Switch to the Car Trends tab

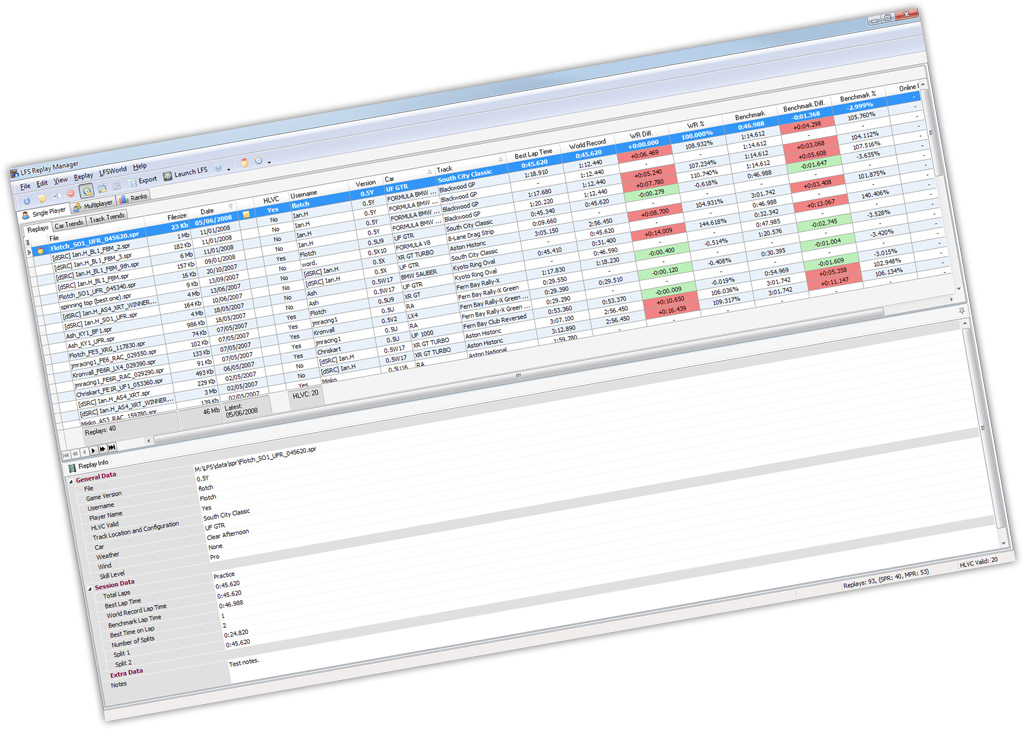click(x=69, y=224)
